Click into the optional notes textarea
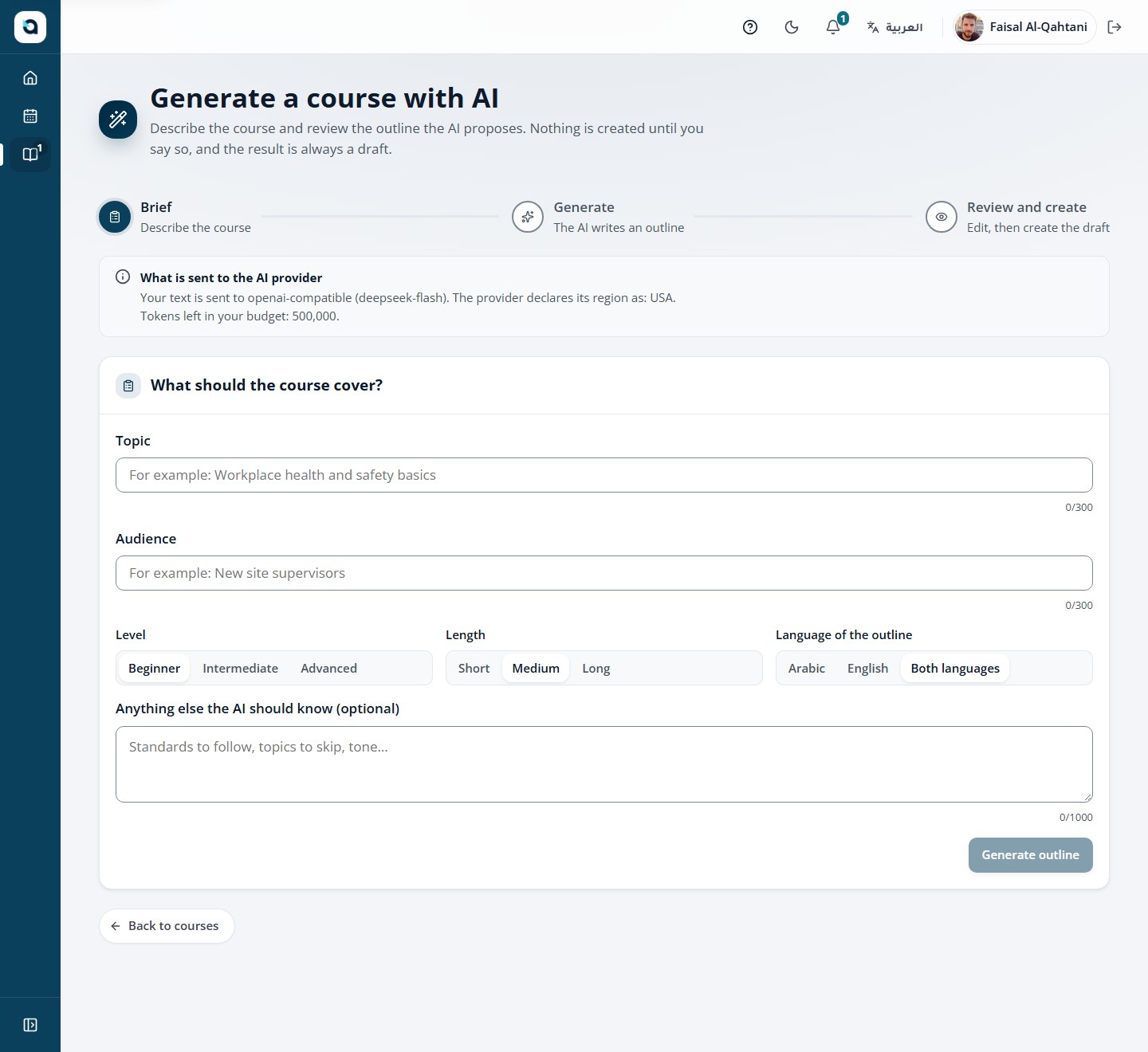This screenshot has width=1148, height=1052. pyautogui.click(x=604, y=763)
